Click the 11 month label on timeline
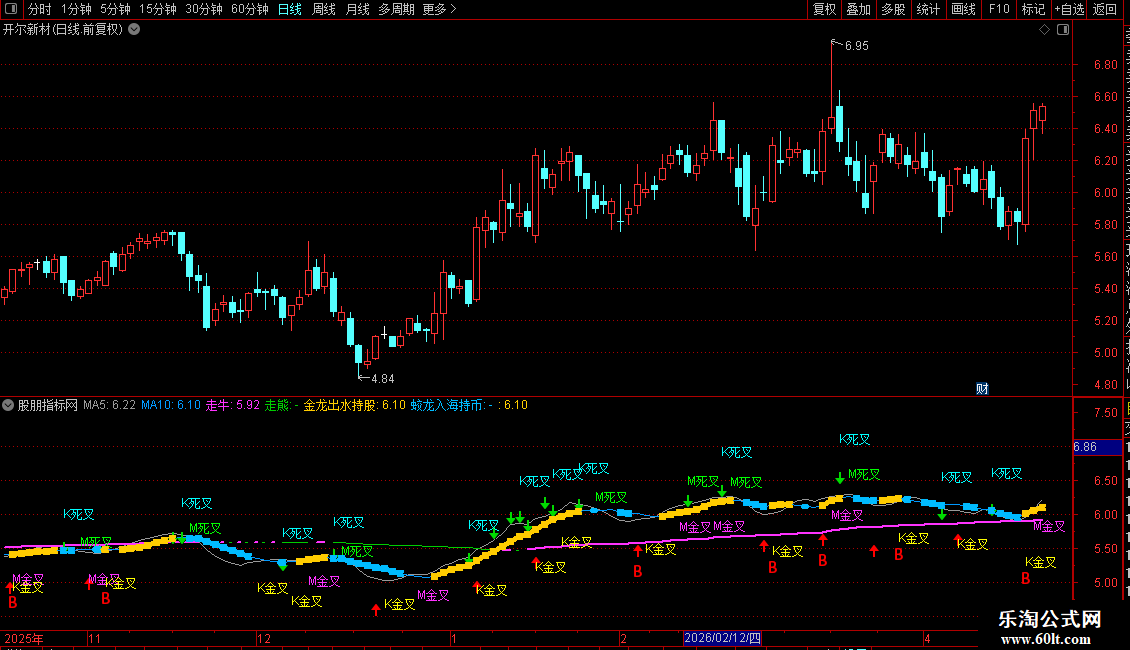 click(x=94, y=638)
